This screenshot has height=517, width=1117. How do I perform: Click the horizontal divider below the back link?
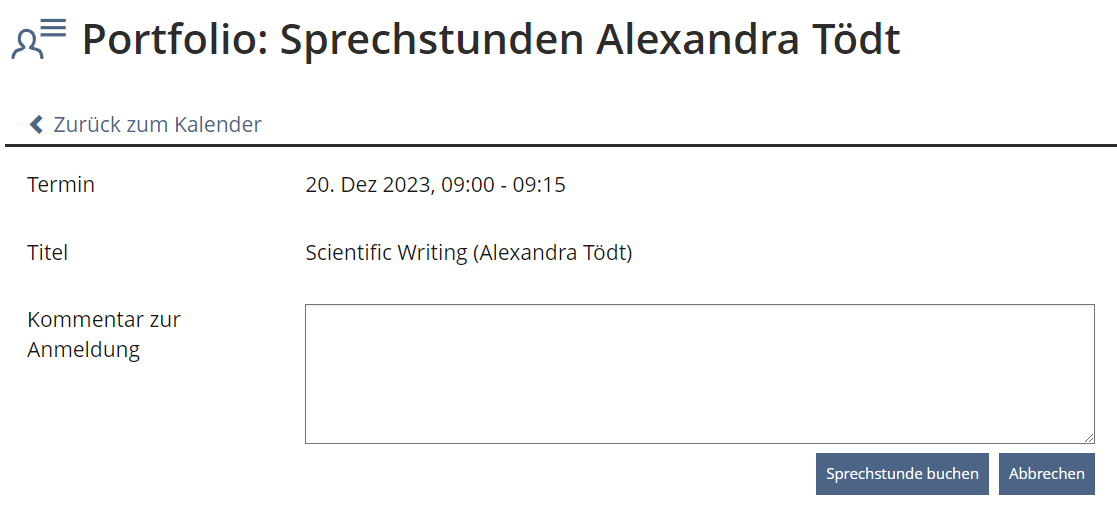pyautogui.click(x=560, y=145)
